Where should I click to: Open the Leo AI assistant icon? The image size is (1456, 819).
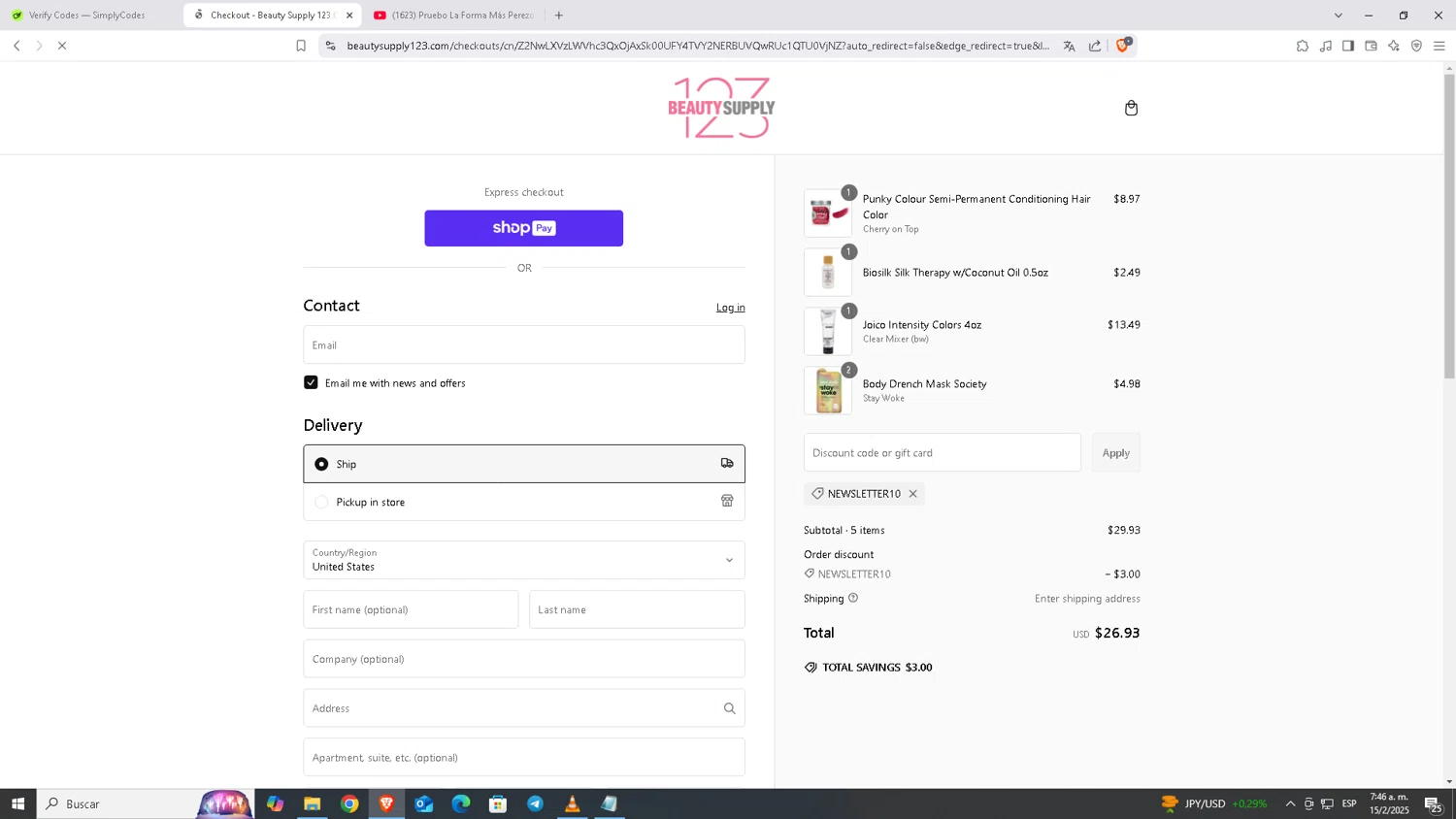pos(1394,46)
